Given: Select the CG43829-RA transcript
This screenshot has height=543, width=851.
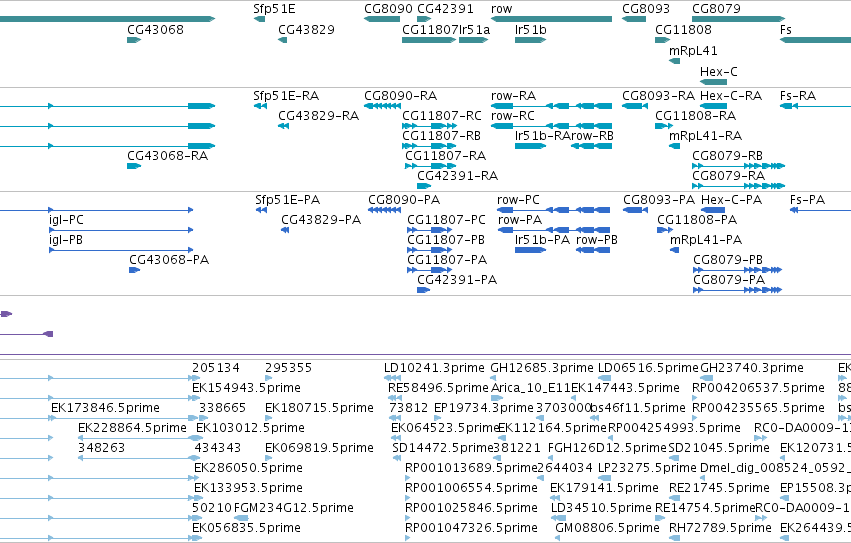Looking at the screenshot, I should coord(283,126).
